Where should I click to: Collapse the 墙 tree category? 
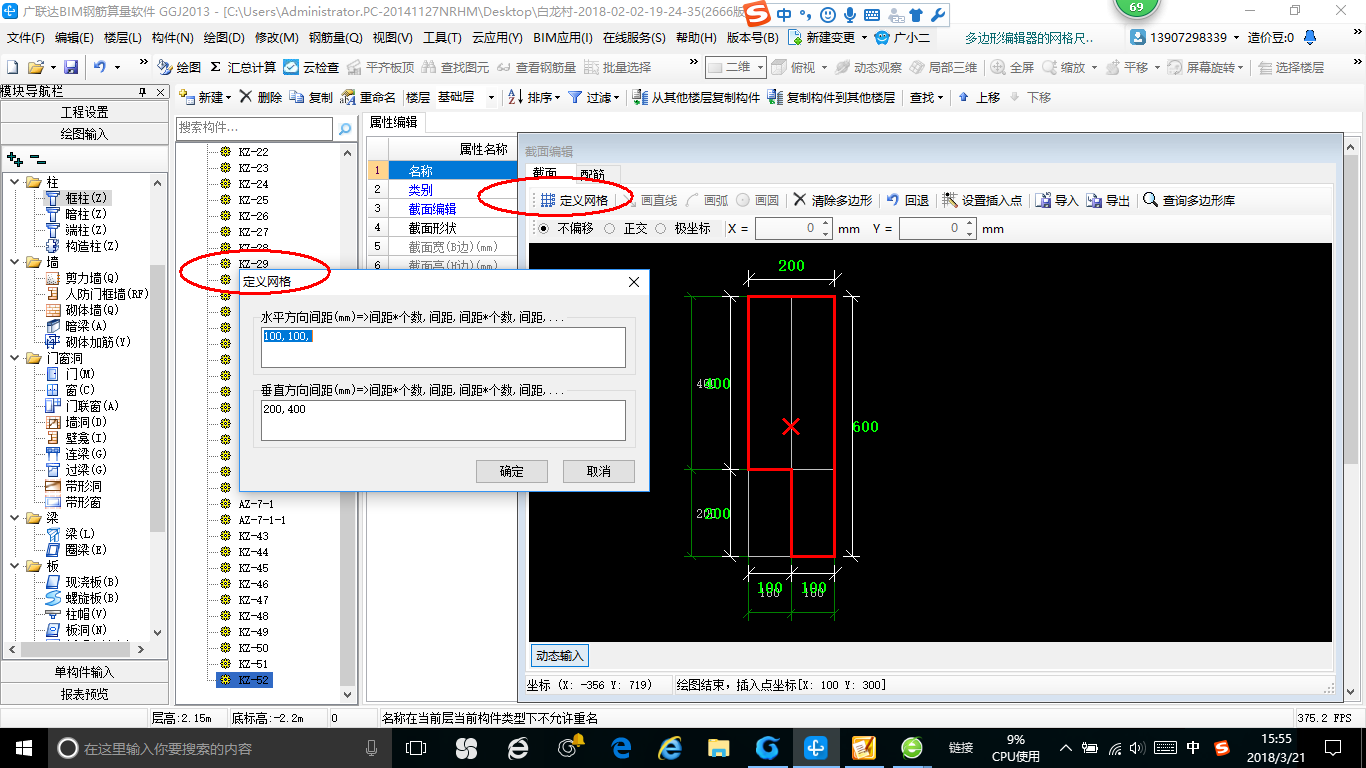coord(14,262)
